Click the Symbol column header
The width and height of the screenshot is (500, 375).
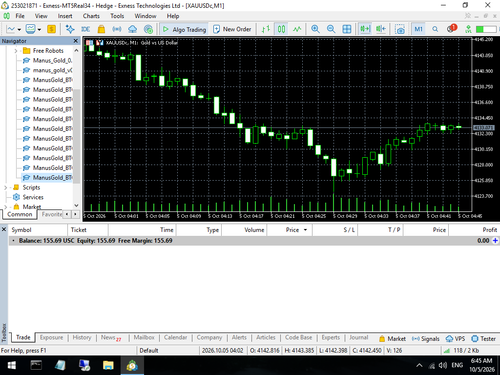[38, 230]
